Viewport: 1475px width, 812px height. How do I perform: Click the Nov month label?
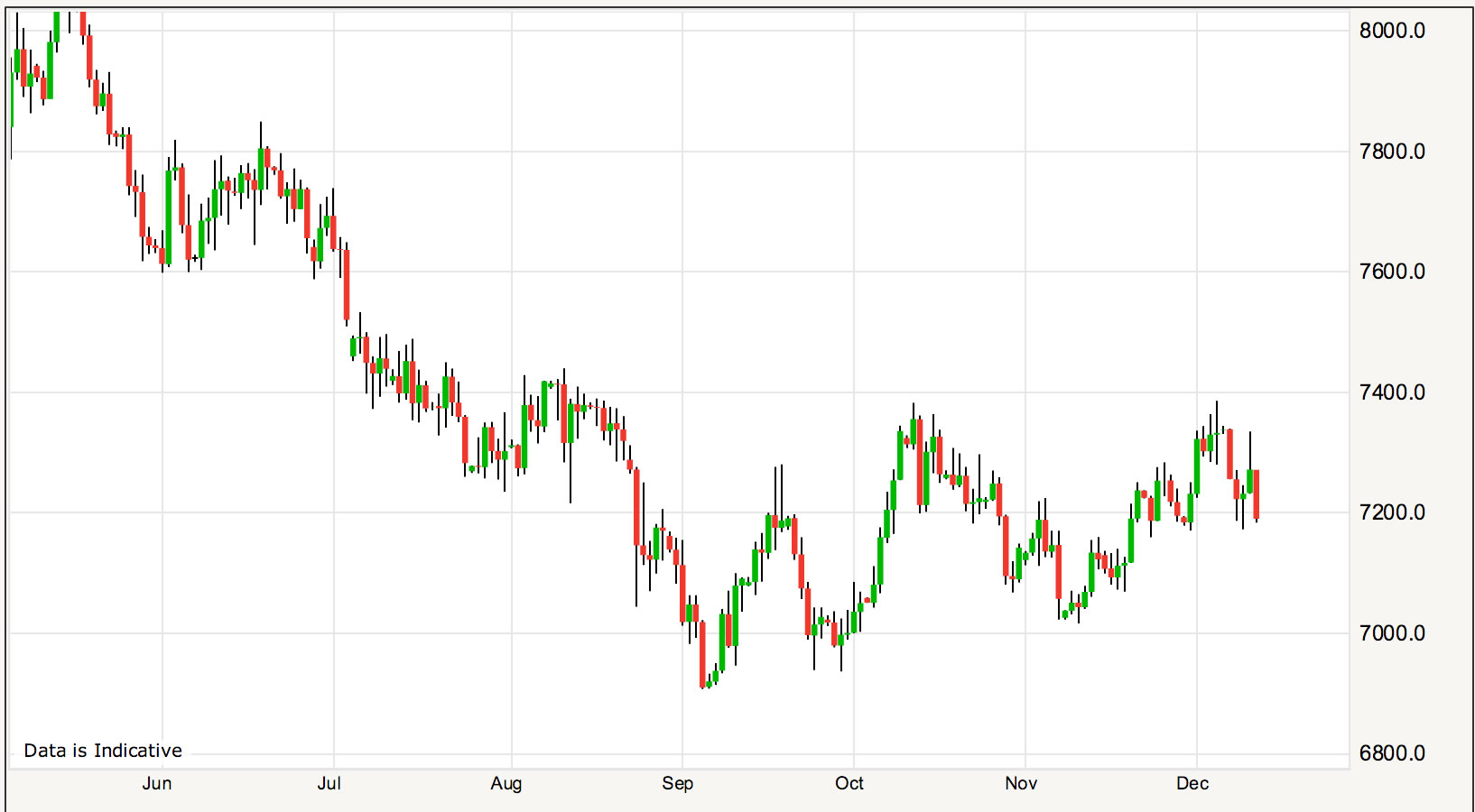1021,783
